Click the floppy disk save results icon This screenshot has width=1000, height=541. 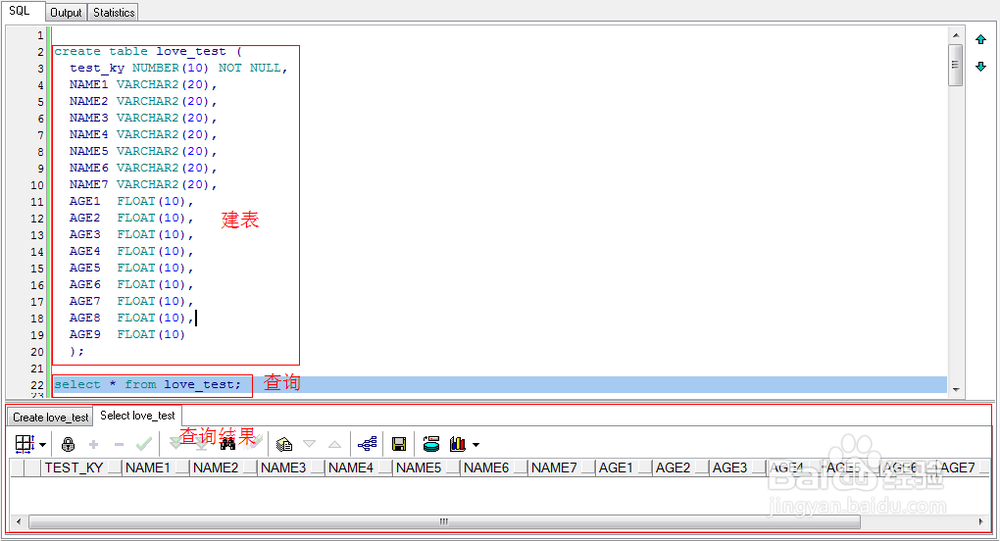(x=399, y=444)
